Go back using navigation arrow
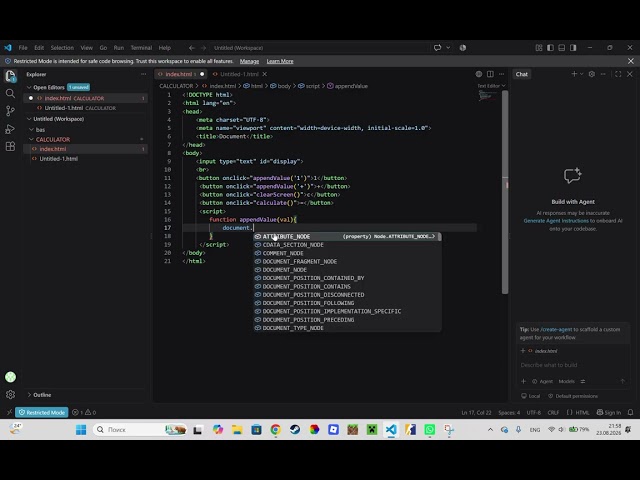640x480 pixels. (x=191, y=48)
